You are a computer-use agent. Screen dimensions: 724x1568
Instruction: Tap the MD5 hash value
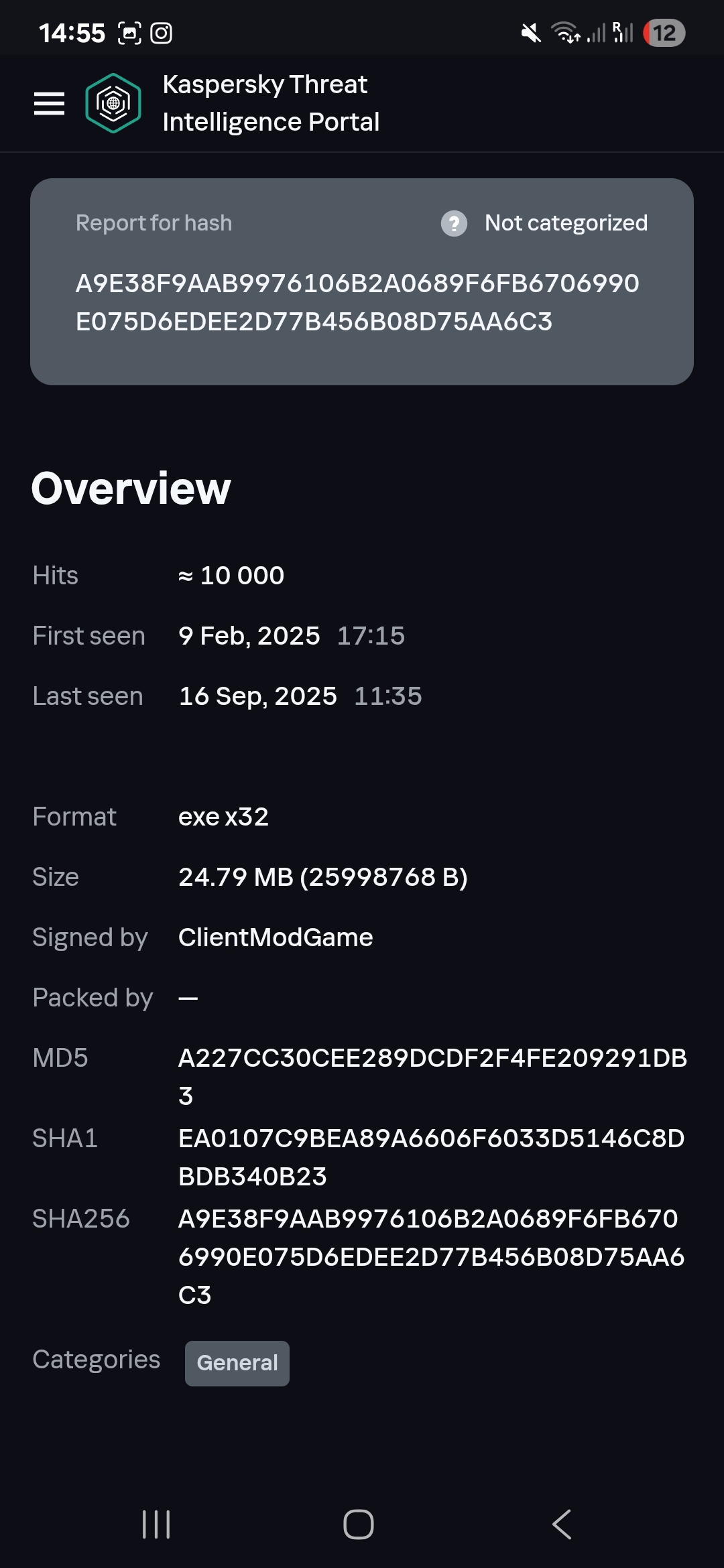[x=432, y=1076]
